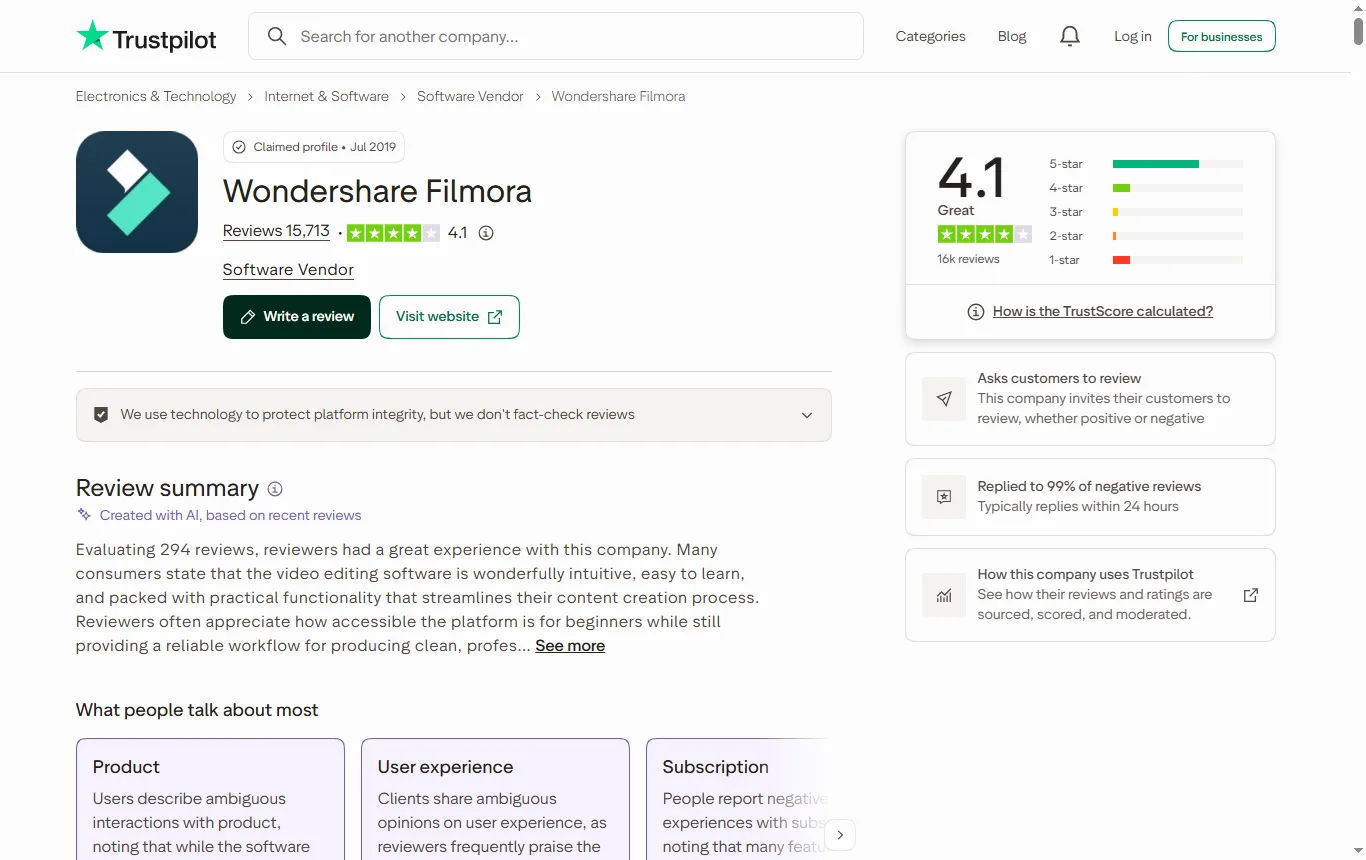Screen dimensions: 1366x860
Task: Open the Product topic card
Action: click(210, 799)
